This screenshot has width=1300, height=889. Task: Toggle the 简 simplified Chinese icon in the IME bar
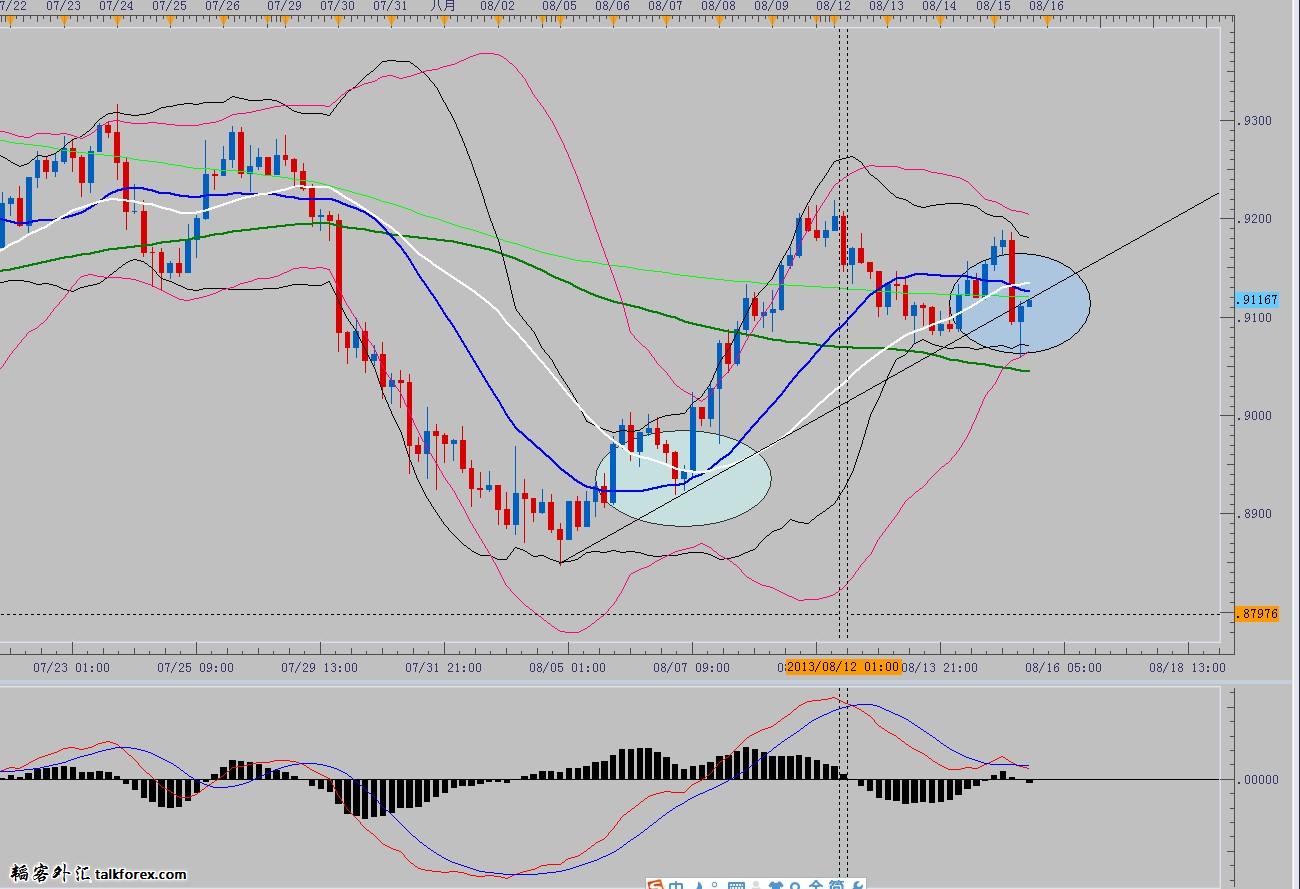[837, 884]
